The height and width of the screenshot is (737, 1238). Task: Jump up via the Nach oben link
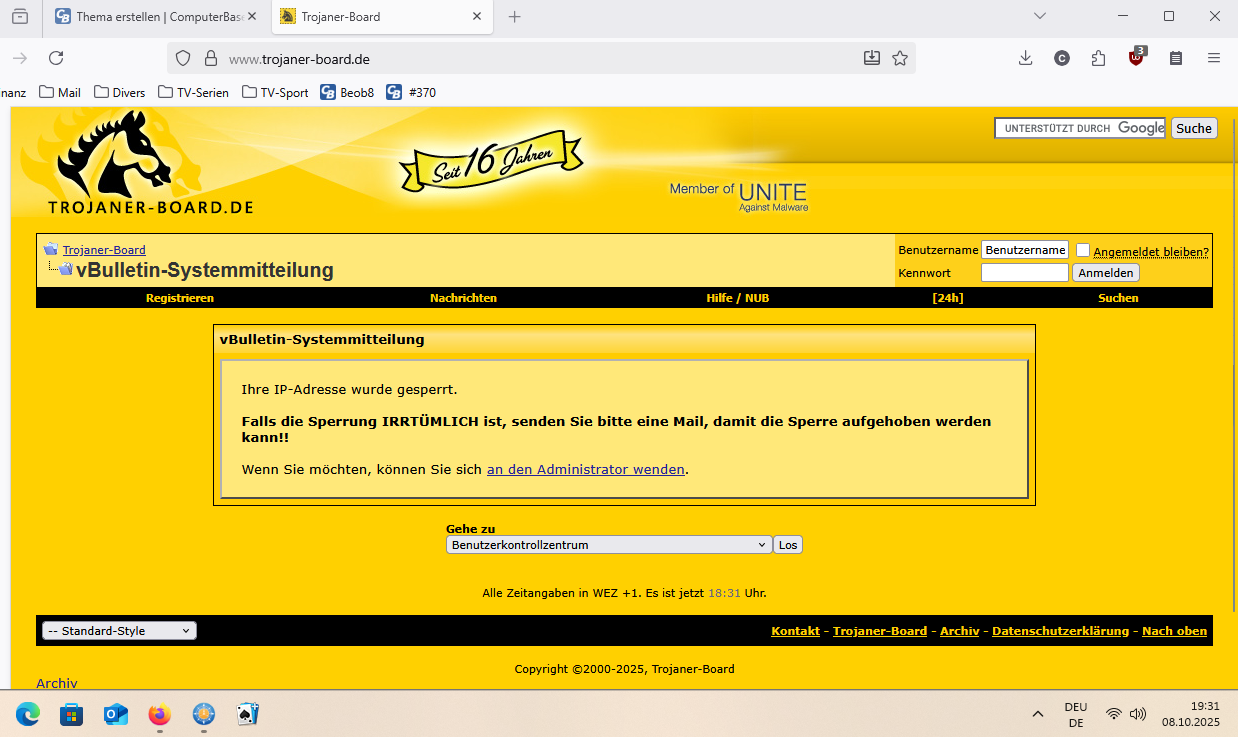(1175, 631)
